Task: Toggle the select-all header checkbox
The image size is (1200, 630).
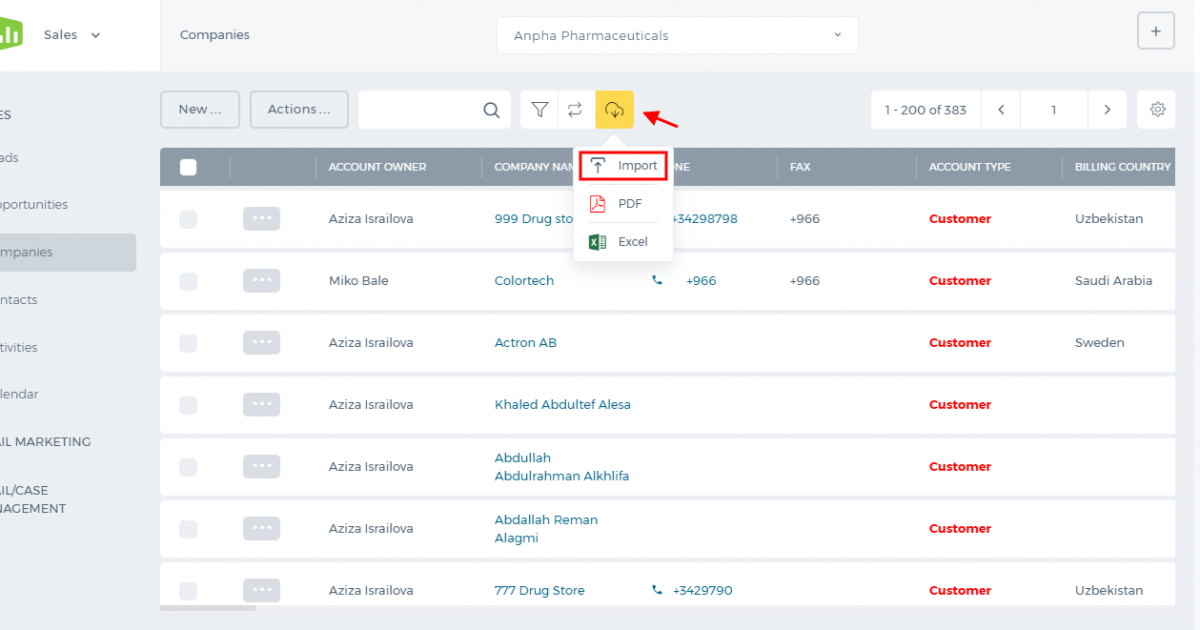Action: [x=188, y=167]
